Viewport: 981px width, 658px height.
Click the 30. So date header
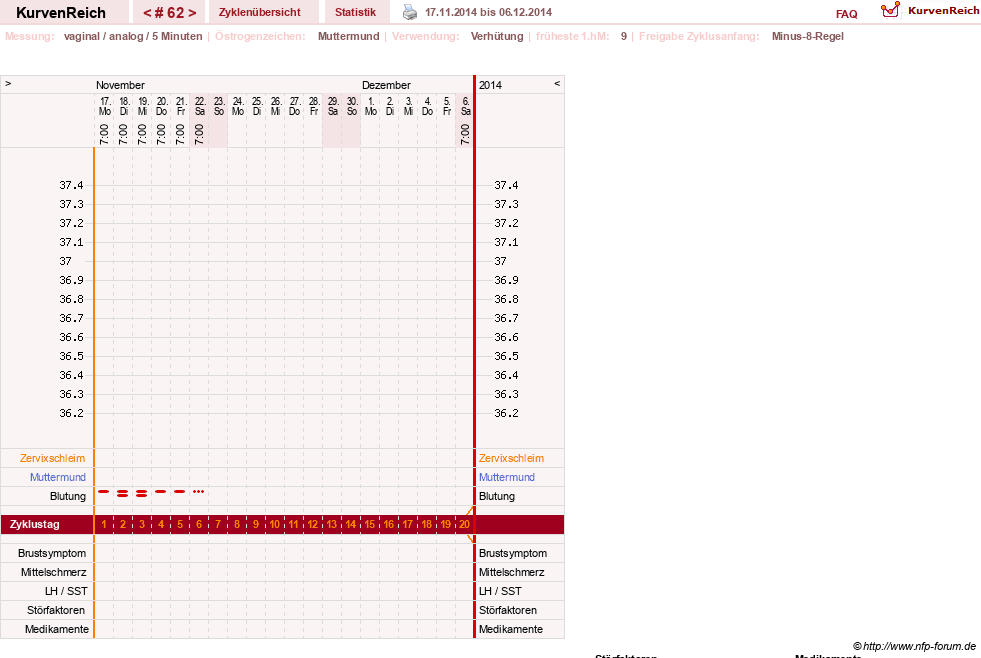[352, 106]
